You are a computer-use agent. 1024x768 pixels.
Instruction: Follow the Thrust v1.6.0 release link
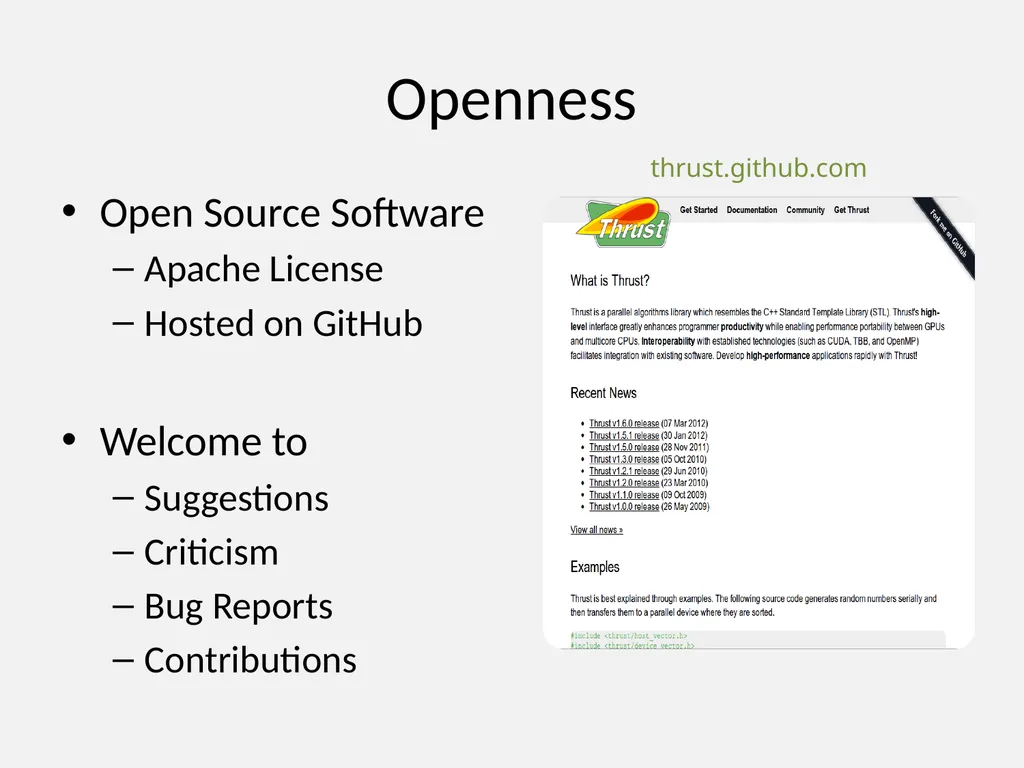(x=624, y=423)
